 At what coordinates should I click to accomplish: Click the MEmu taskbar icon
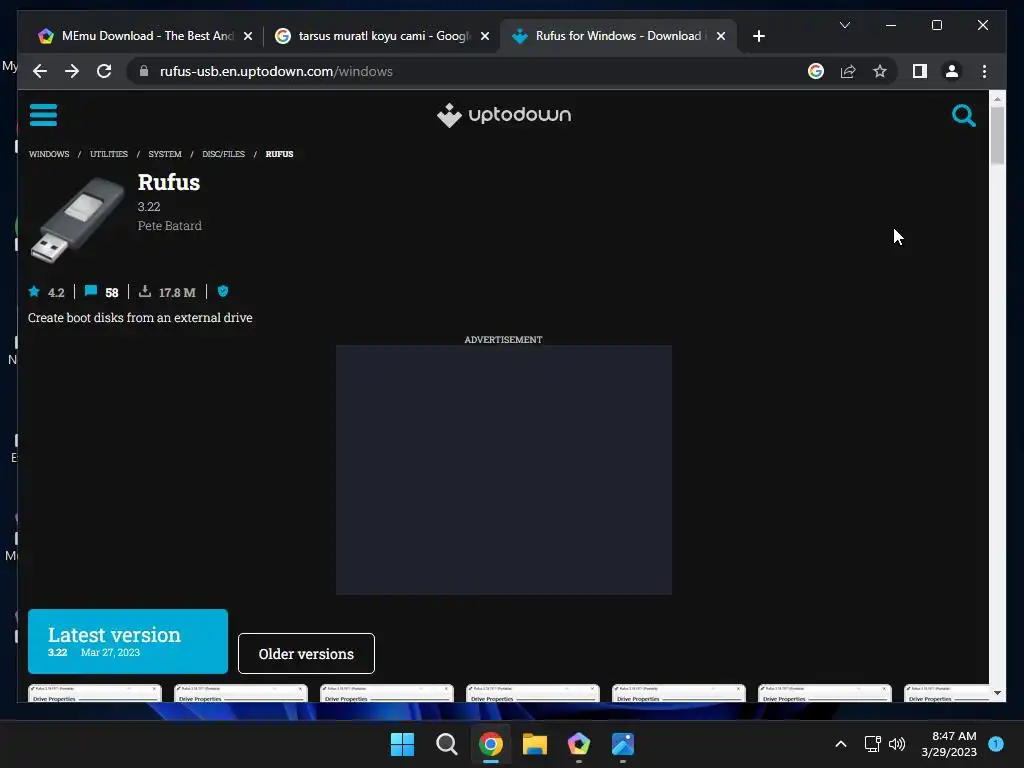pos(579,744)
